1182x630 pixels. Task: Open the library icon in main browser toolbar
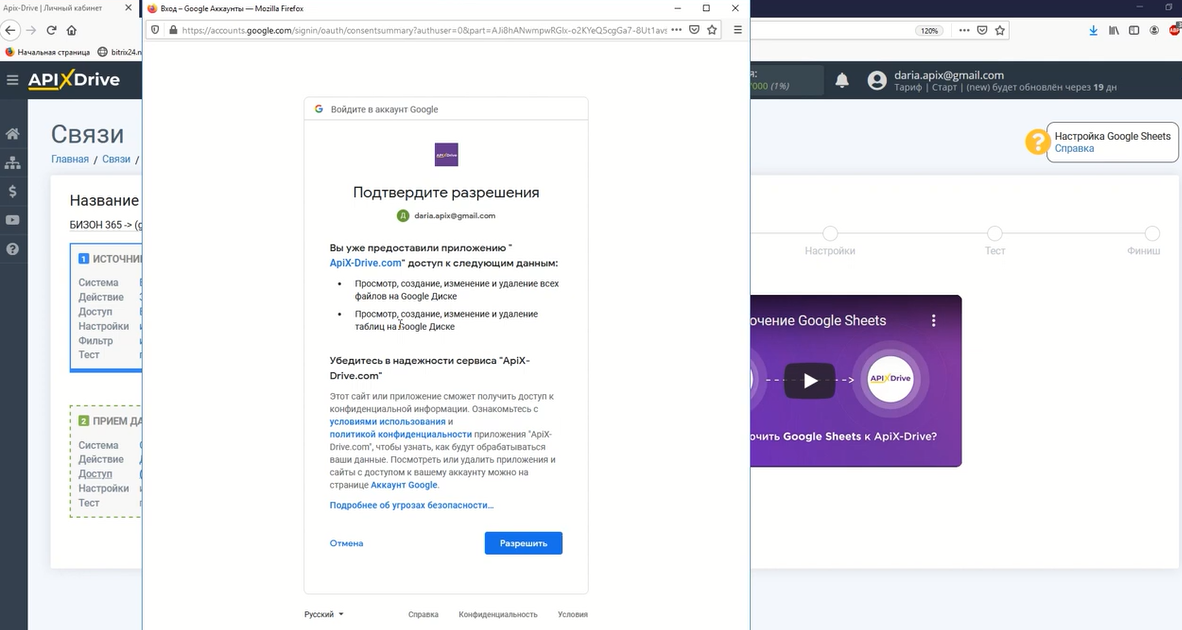click(1113, 30)
